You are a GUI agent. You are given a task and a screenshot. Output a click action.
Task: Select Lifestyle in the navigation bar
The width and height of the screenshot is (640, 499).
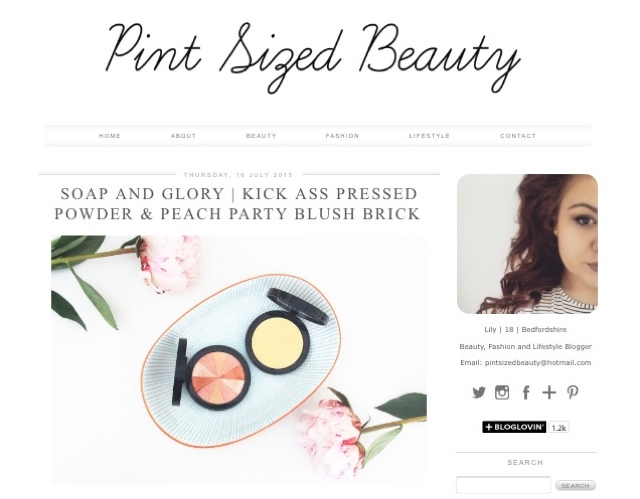click(430, 136)
